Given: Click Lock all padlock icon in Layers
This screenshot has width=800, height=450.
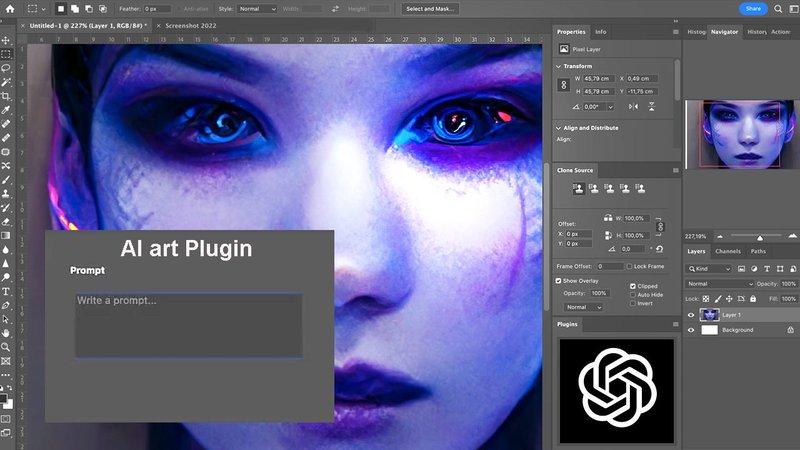Looking at the screenshot, I should coord(753,298).
